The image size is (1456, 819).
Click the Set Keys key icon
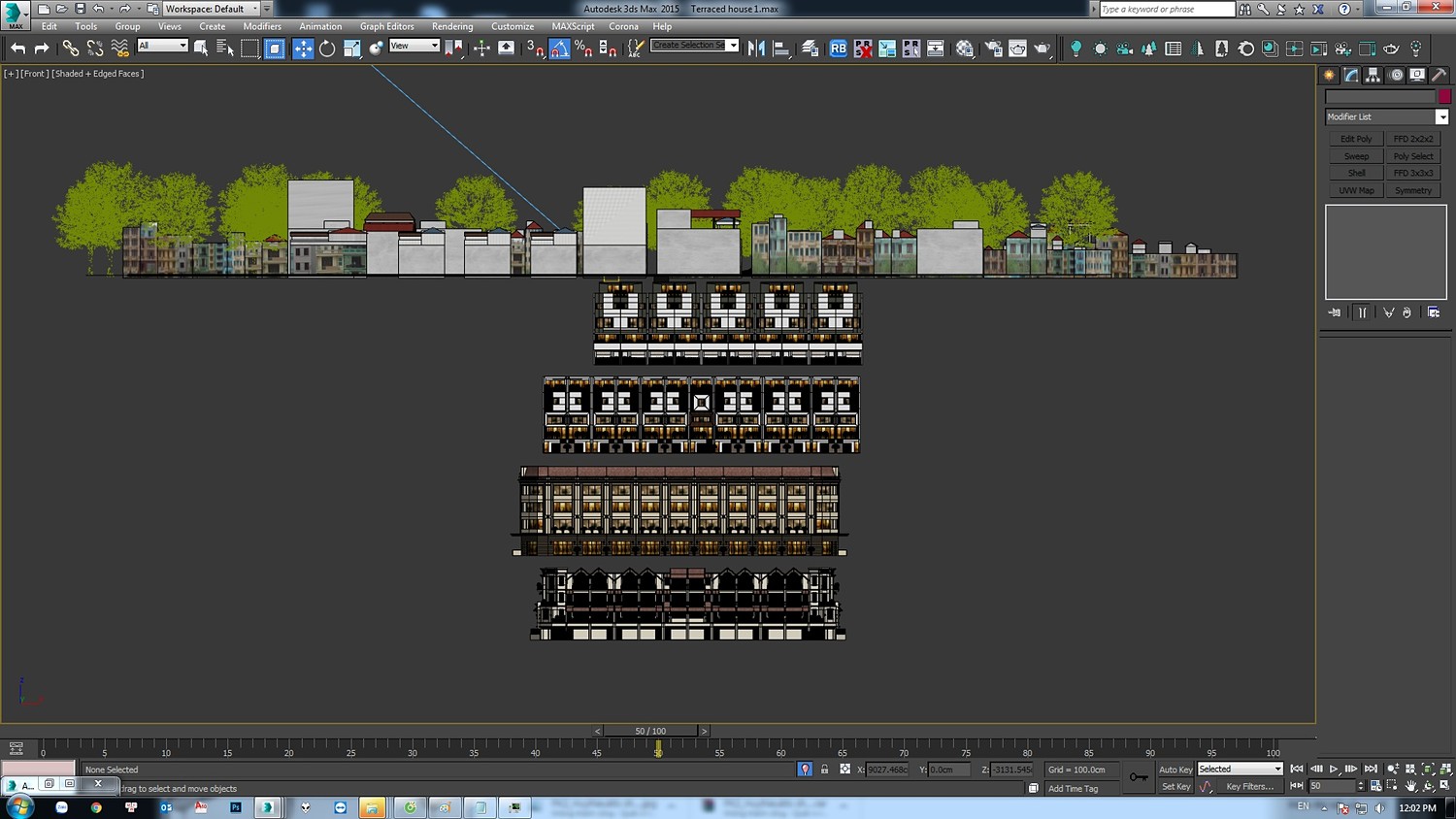click(x=1139, y=776)
